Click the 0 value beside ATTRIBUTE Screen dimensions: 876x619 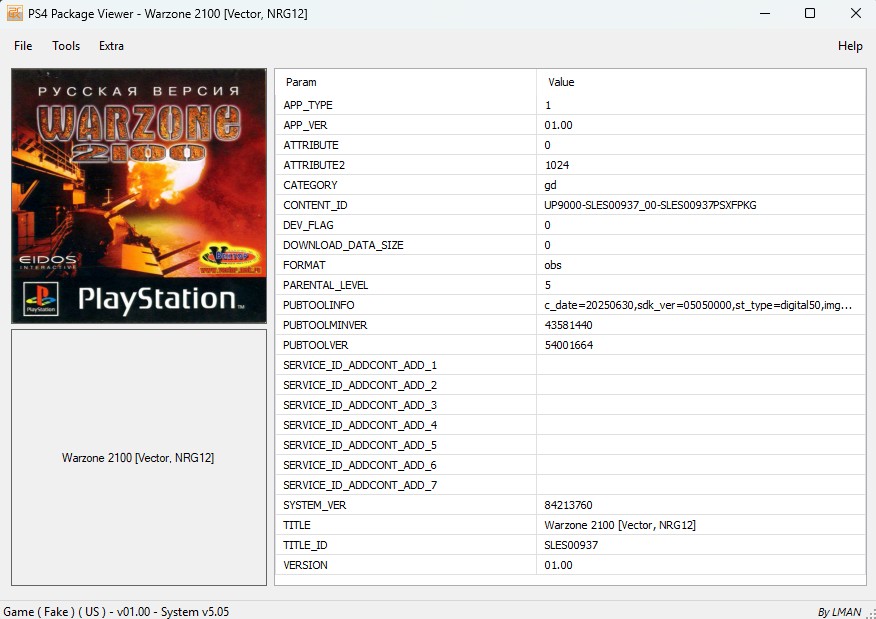pos(548,145)
